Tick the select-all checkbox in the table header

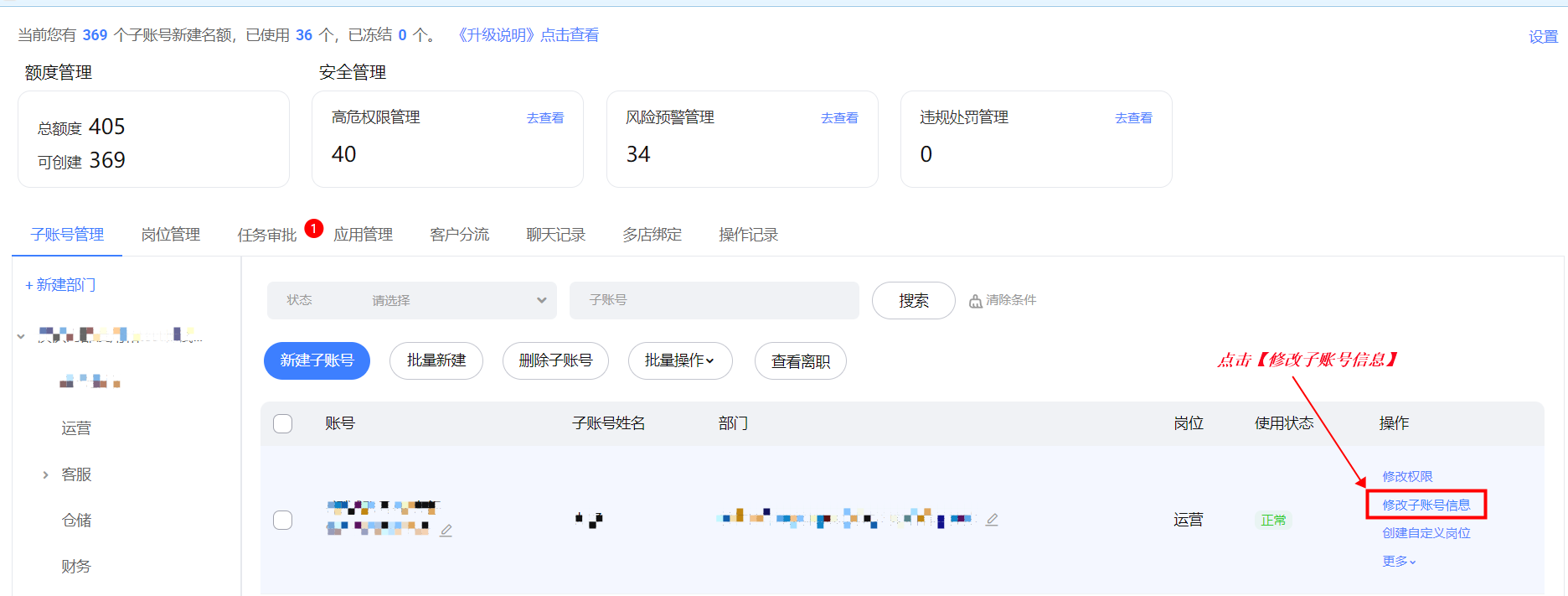283,423
